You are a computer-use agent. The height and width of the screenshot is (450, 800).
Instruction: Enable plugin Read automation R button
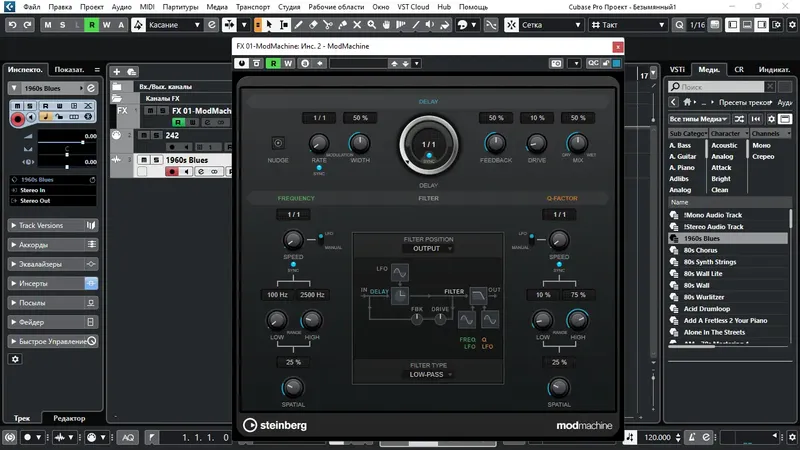point(273,63)
